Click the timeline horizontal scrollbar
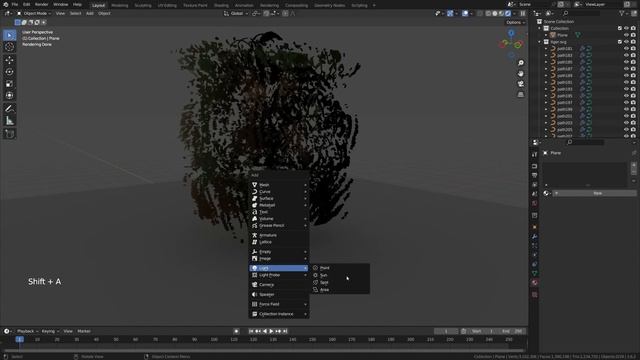Screen dimensions: 640x360 point(264,350)
